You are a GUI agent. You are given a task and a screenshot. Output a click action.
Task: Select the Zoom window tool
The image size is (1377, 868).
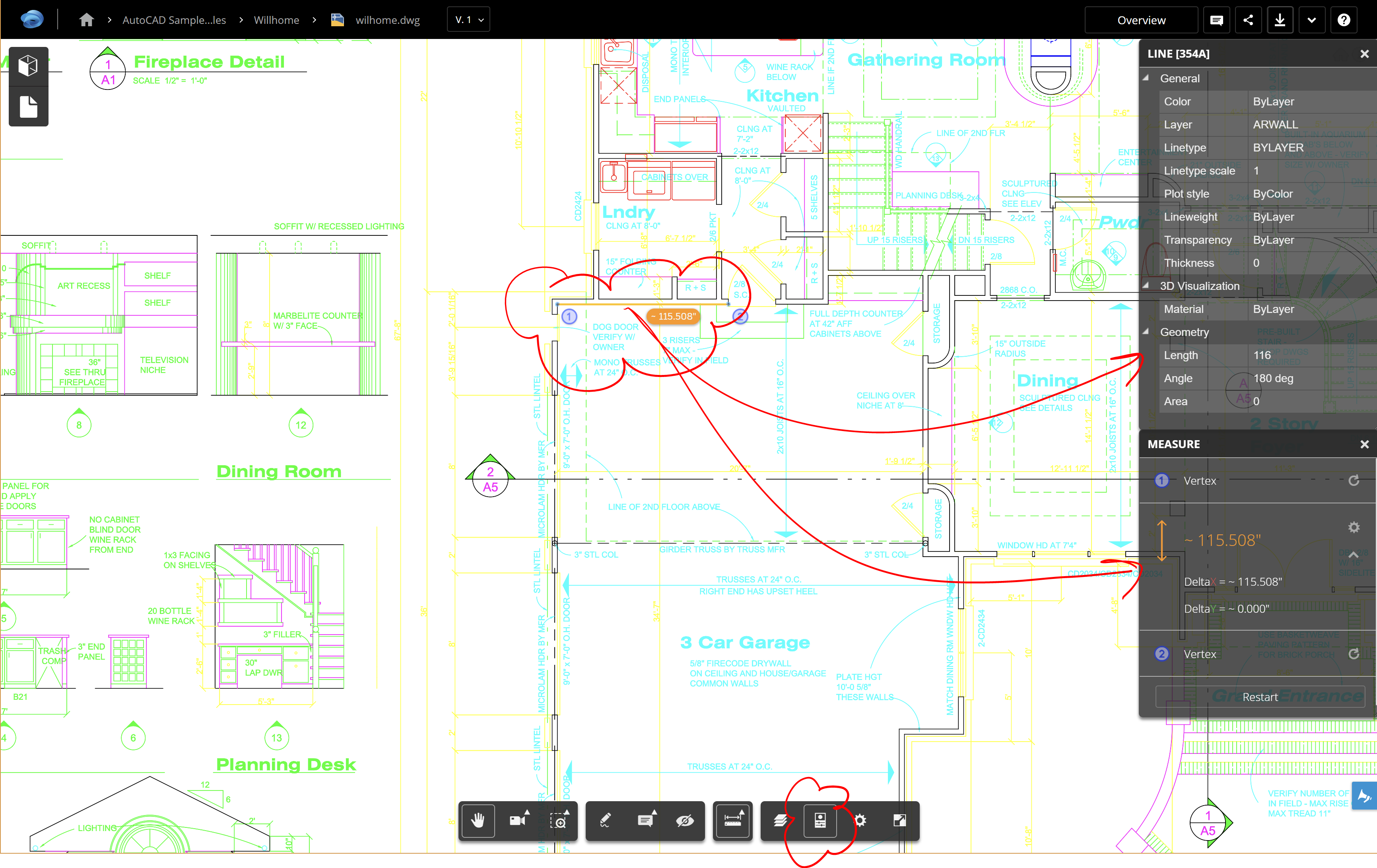coord(559,822)
